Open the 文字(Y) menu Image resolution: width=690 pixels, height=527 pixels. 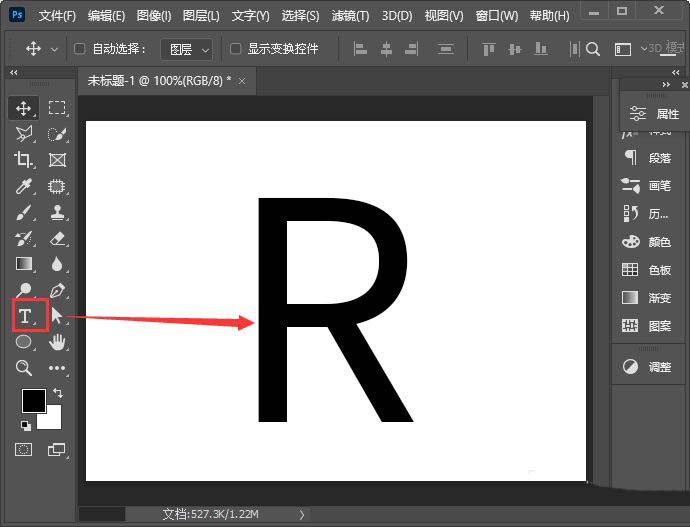[x=250, y=16]
